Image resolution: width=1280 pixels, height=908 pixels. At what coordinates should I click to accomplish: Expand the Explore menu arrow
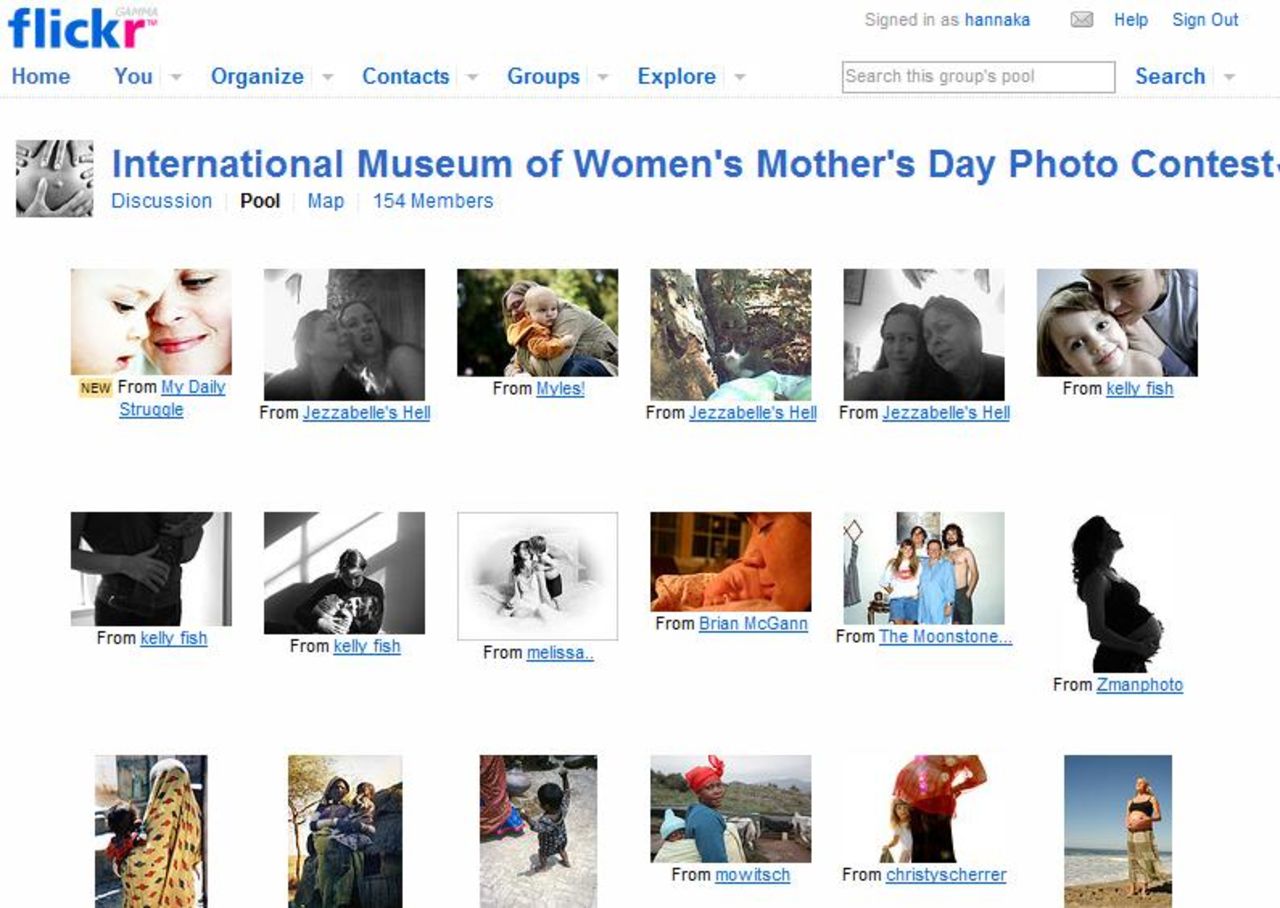coord(740,77)
